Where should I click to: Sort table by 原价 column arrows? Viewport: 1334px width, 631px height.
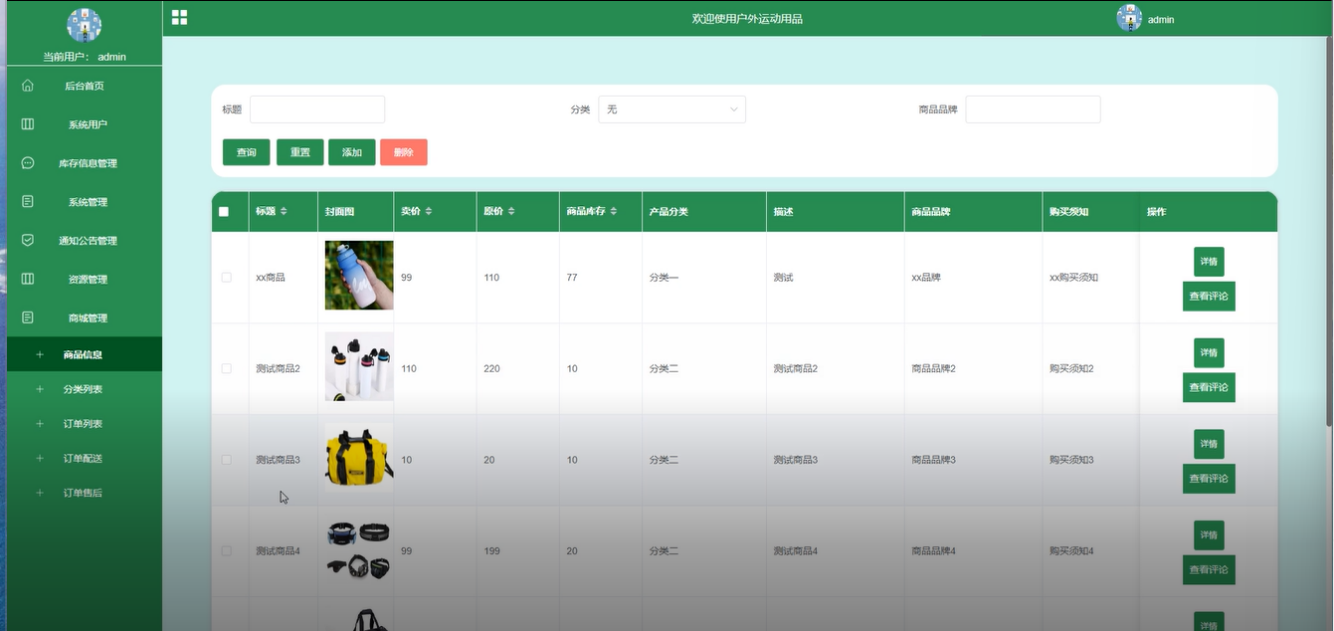(x=511, y=211)
